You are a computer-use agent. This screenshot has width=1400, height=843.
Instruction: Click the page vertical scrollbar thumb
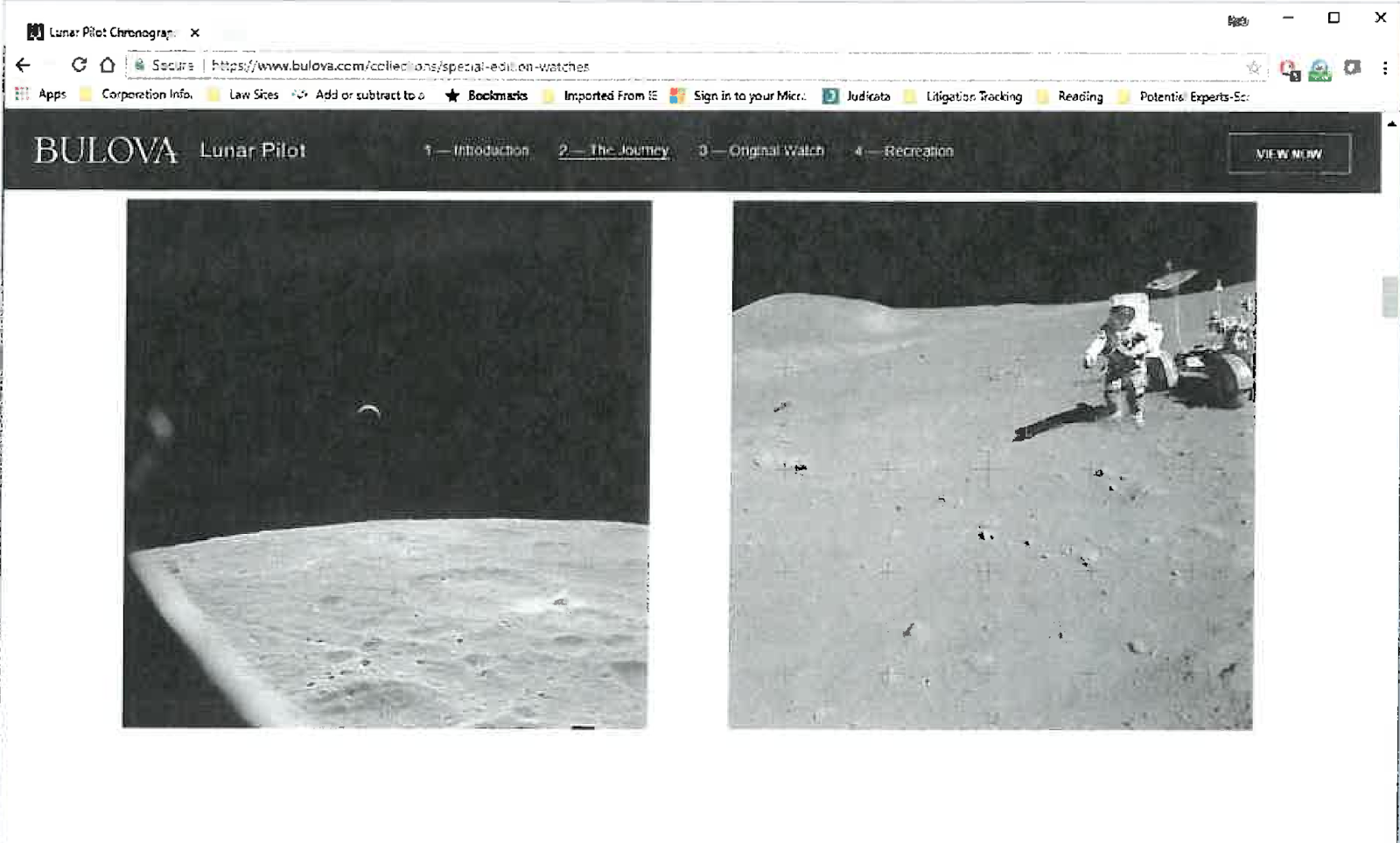1389,296
